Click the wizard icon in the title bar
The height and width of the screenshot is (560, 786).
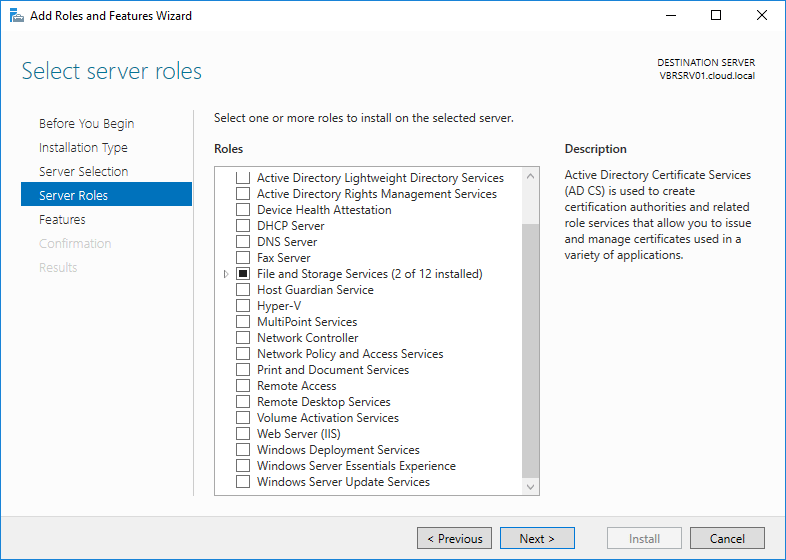17,16
